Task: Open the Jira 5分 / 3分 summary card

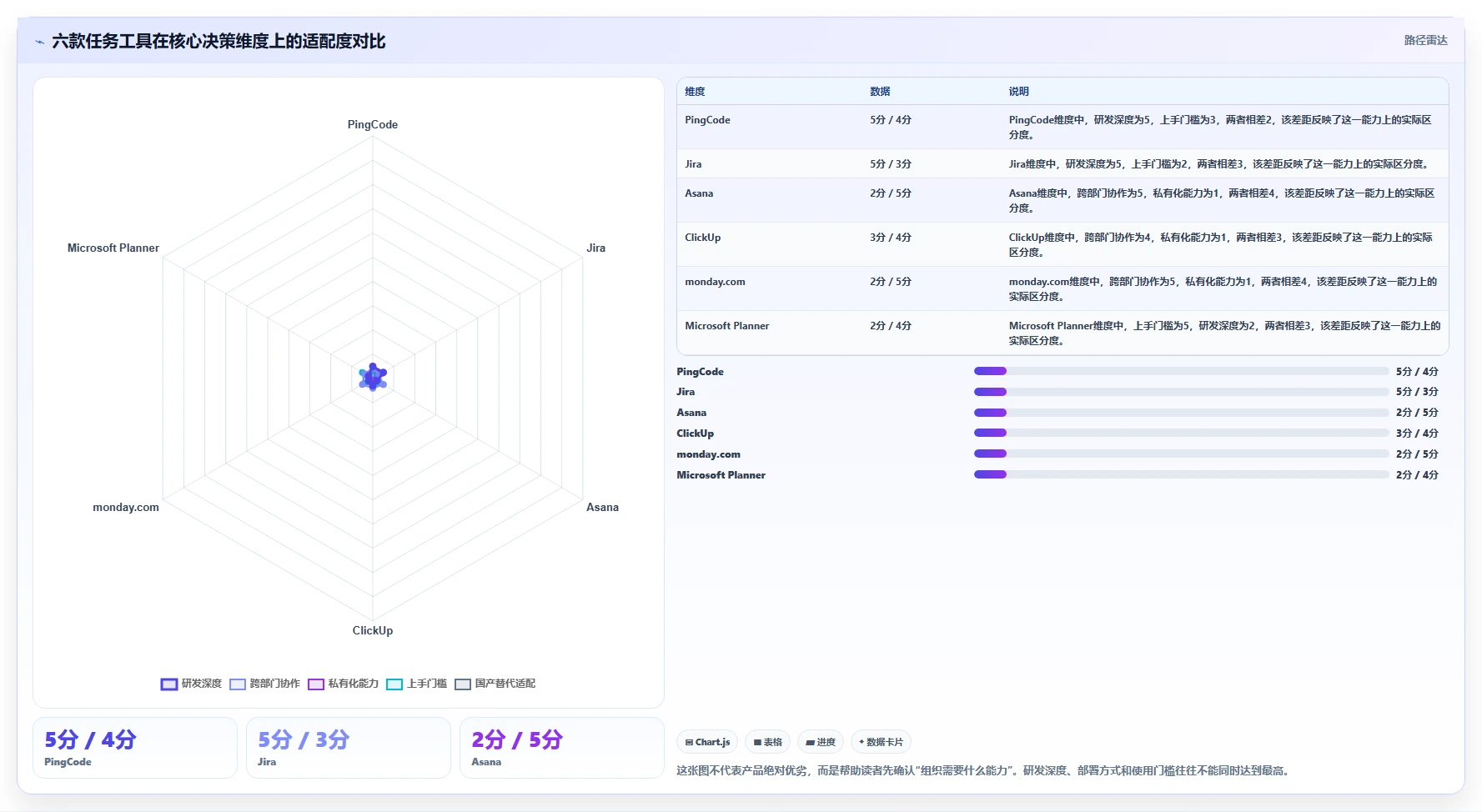Action: click(349, 748)
